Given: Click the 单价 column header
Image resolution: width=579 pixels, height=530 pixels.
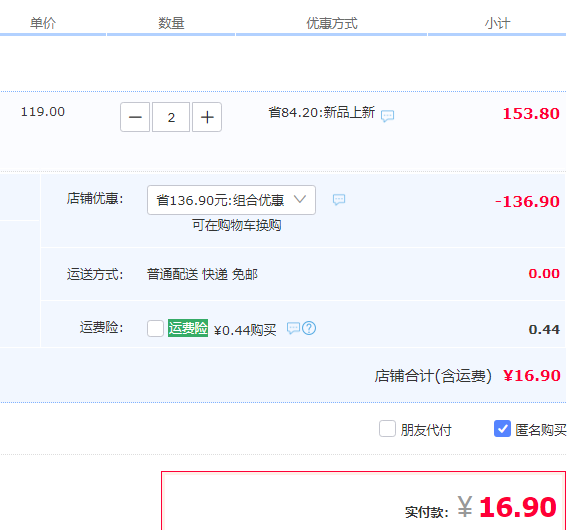Looking at the screenshot, I should coord(43,23).
